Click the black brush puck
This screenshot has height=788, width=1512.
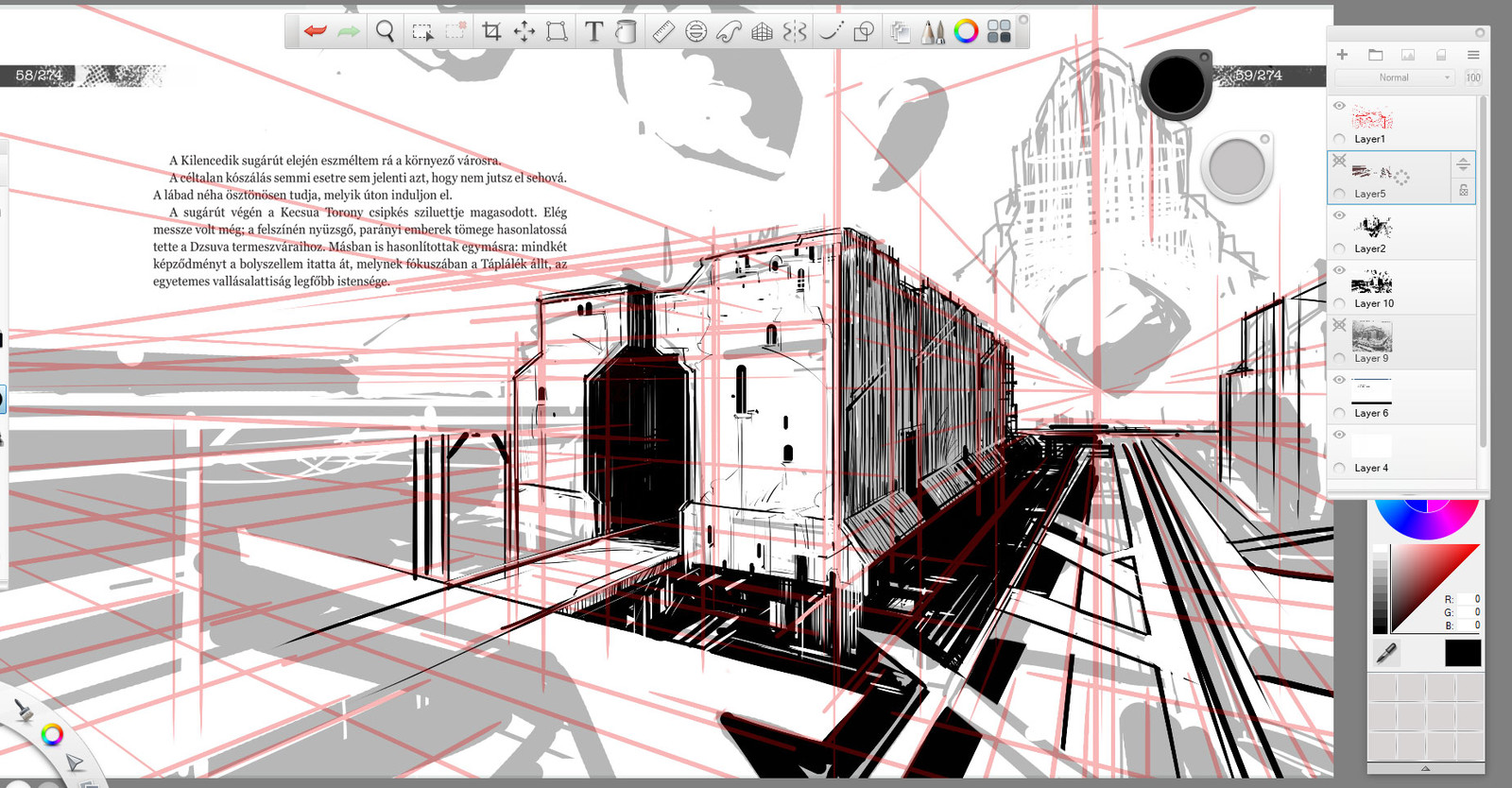click(x=1176, y=85)
